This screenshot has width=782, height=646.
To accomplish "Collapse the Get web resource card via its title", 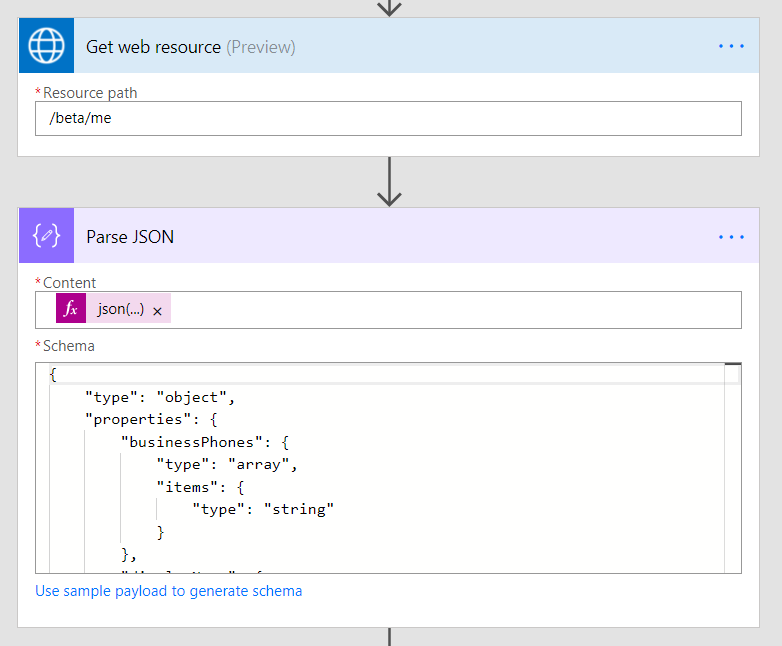I will pos(153,47).
